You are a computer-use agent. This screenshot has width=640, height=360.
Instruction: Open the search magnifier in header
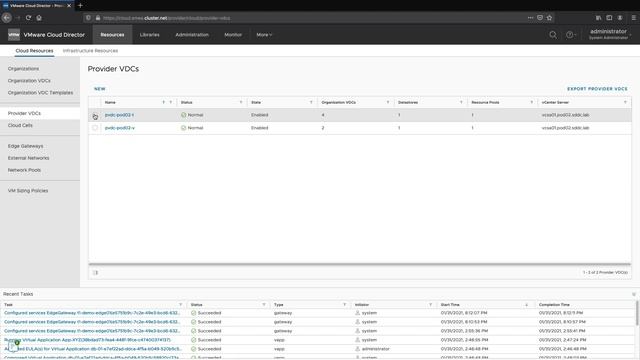(x=553, y=35)
